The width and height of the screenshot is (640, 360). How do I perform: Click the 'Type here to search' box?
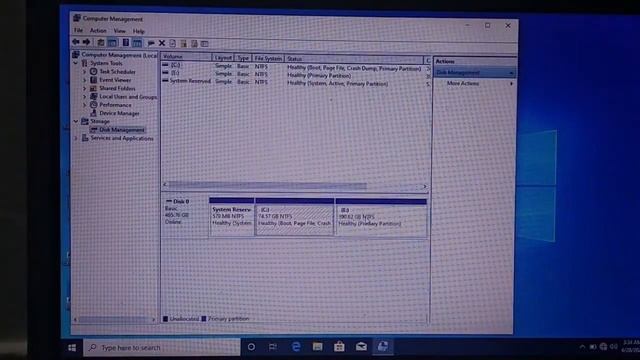point(162,347)
